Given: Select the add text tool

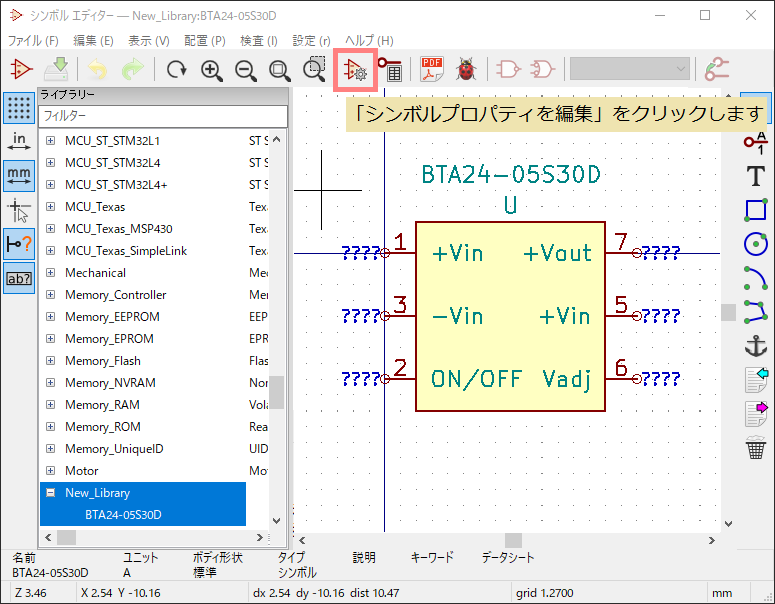Looking at the screenshot, I should click(756, 176).
